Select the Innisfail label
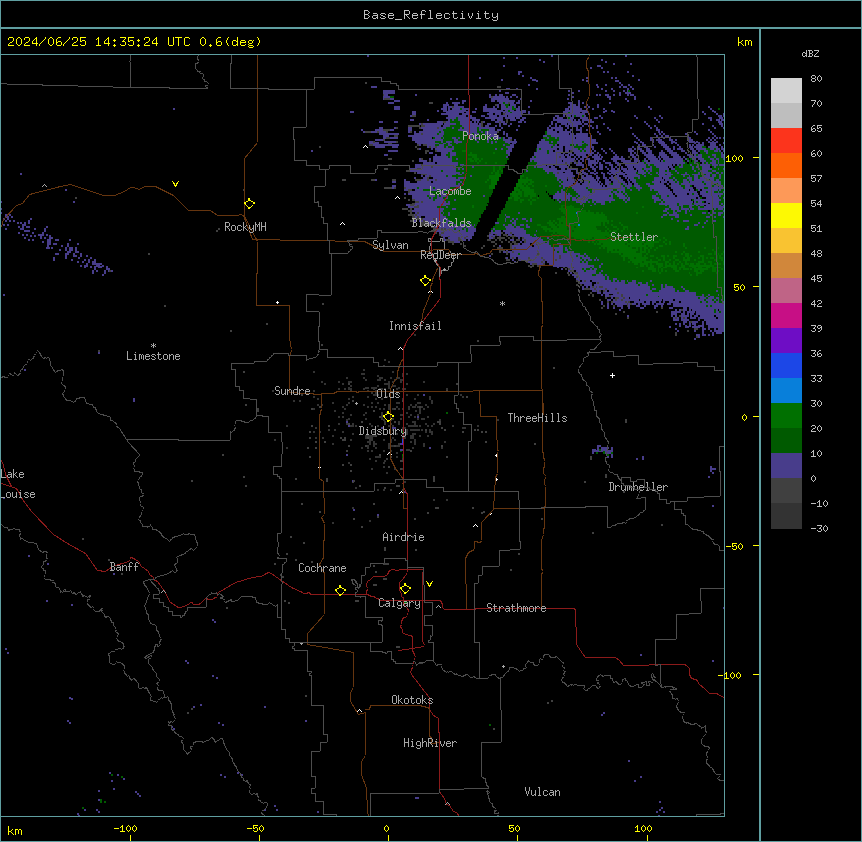Viewport: 862px width, 842px height. (415, 326)
